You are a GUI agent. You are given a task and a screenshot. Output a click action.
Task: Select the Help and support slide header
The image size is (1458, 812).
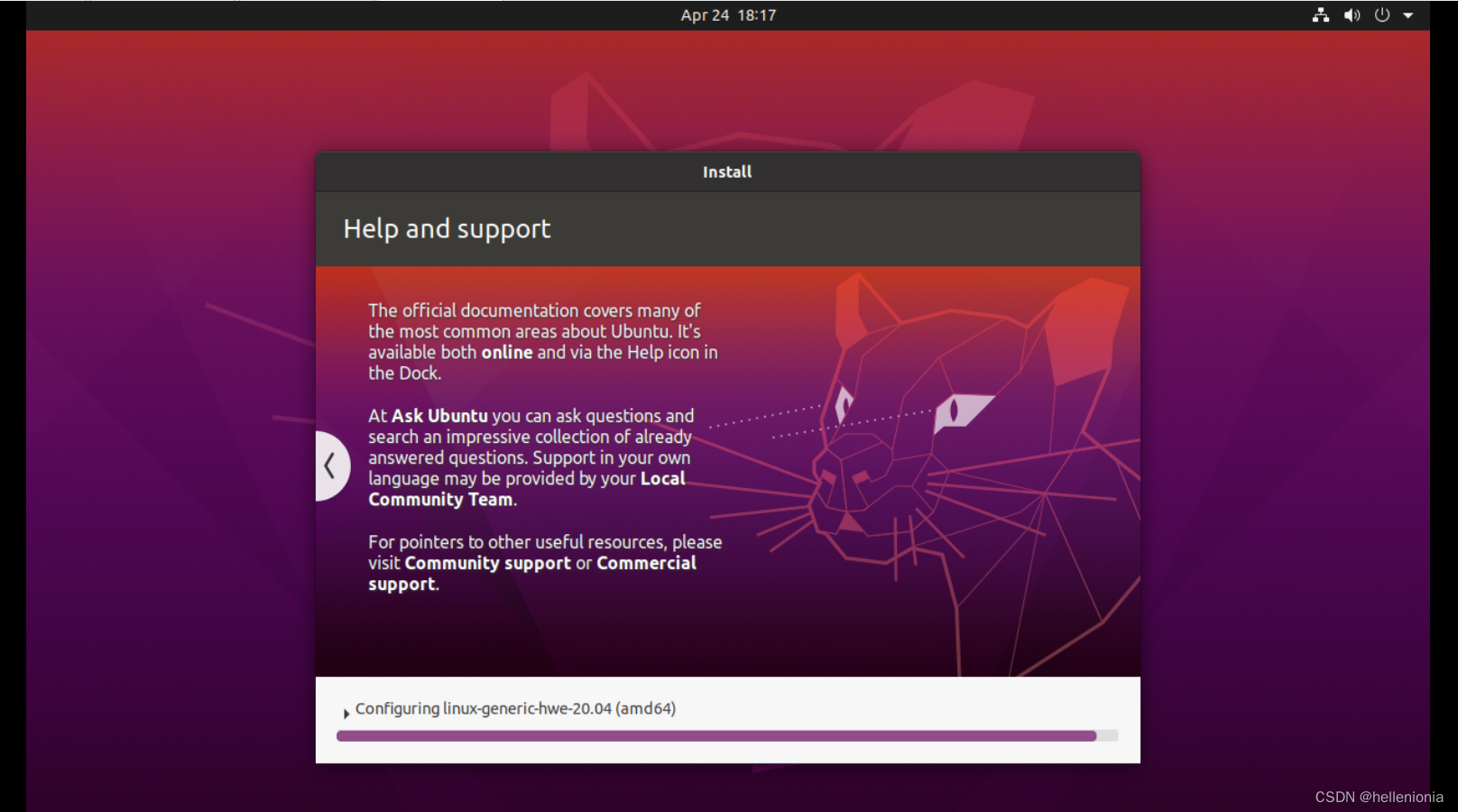[446, 229]
